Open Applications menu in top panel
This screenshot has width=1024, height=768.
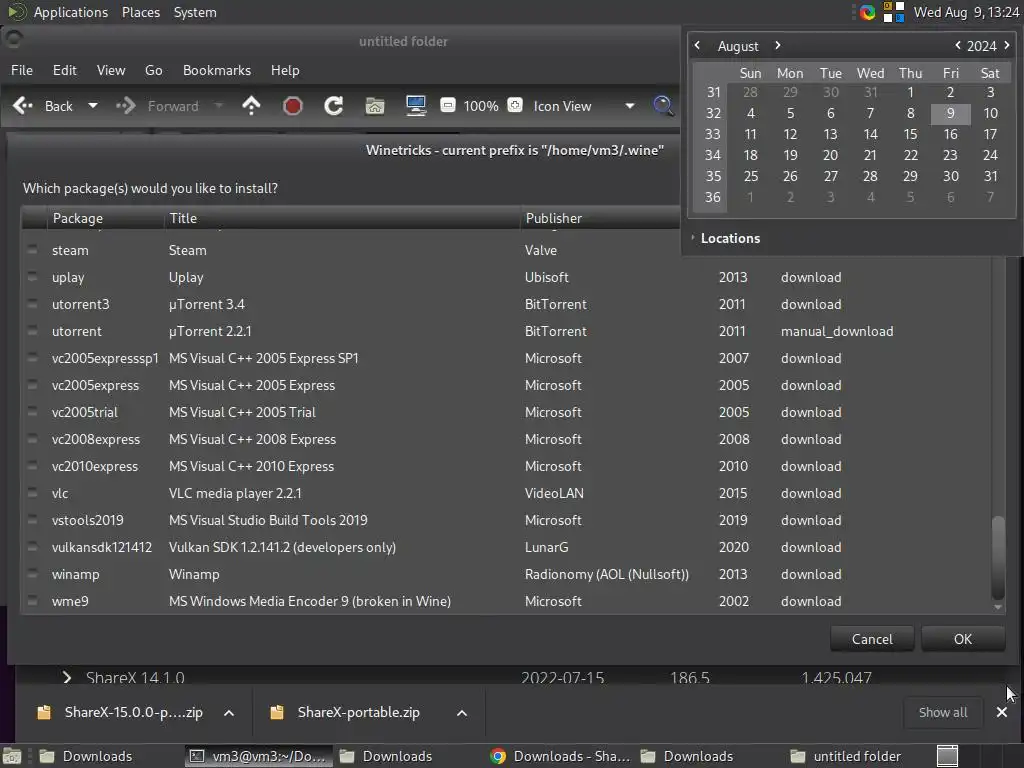pos(71,12)
